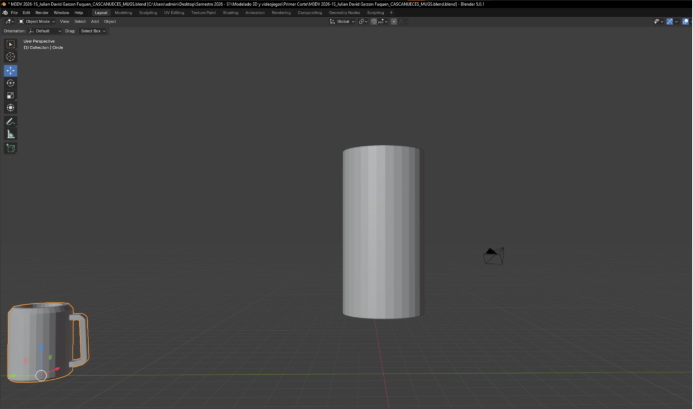
Task: Open the Object Mode dropdown
Action: tap(38, 21)
